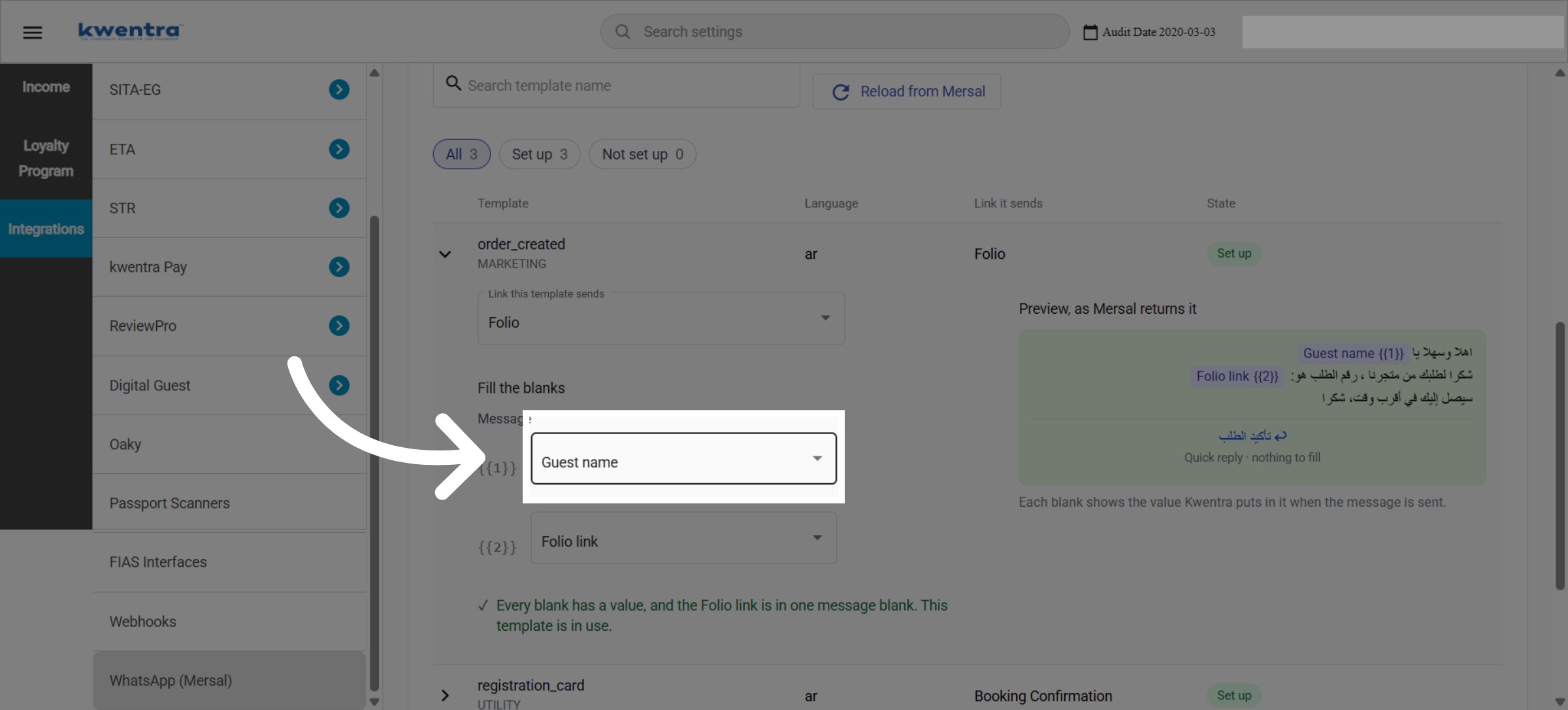Image resolution: width=1568 pixels, height=710 pixels.
Task: Switch to the Loyalty Program section
Action: click(x=46, y=158)
